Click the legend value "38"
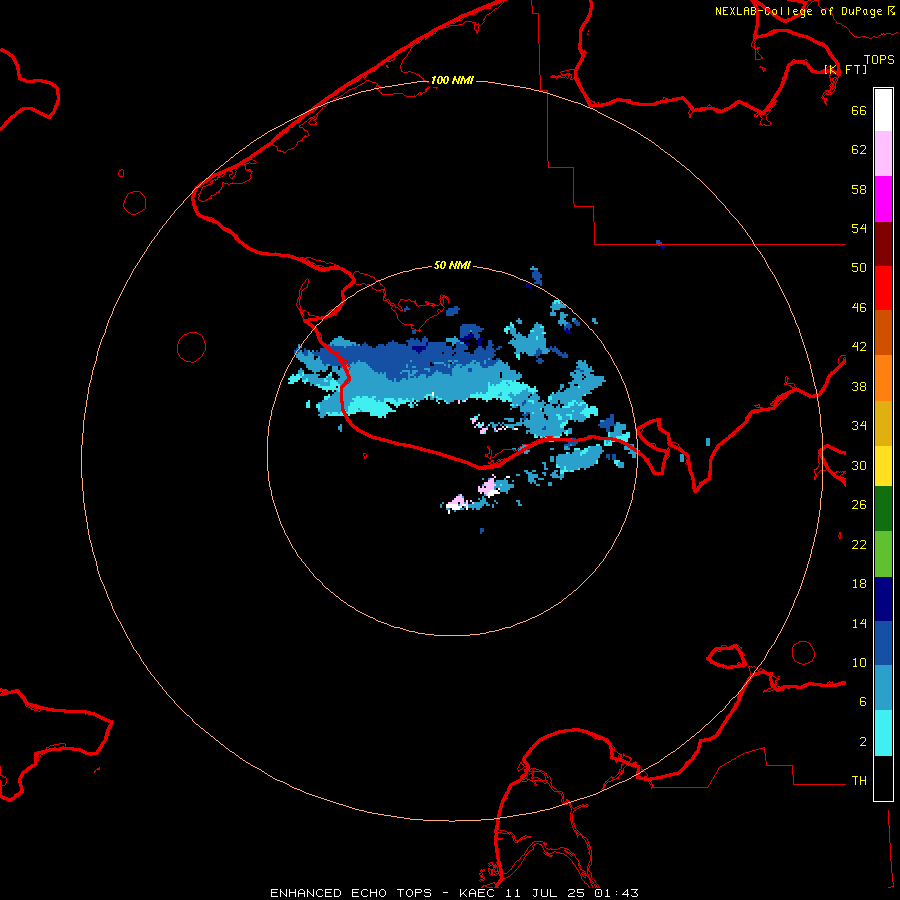 (x=859, y=386)
